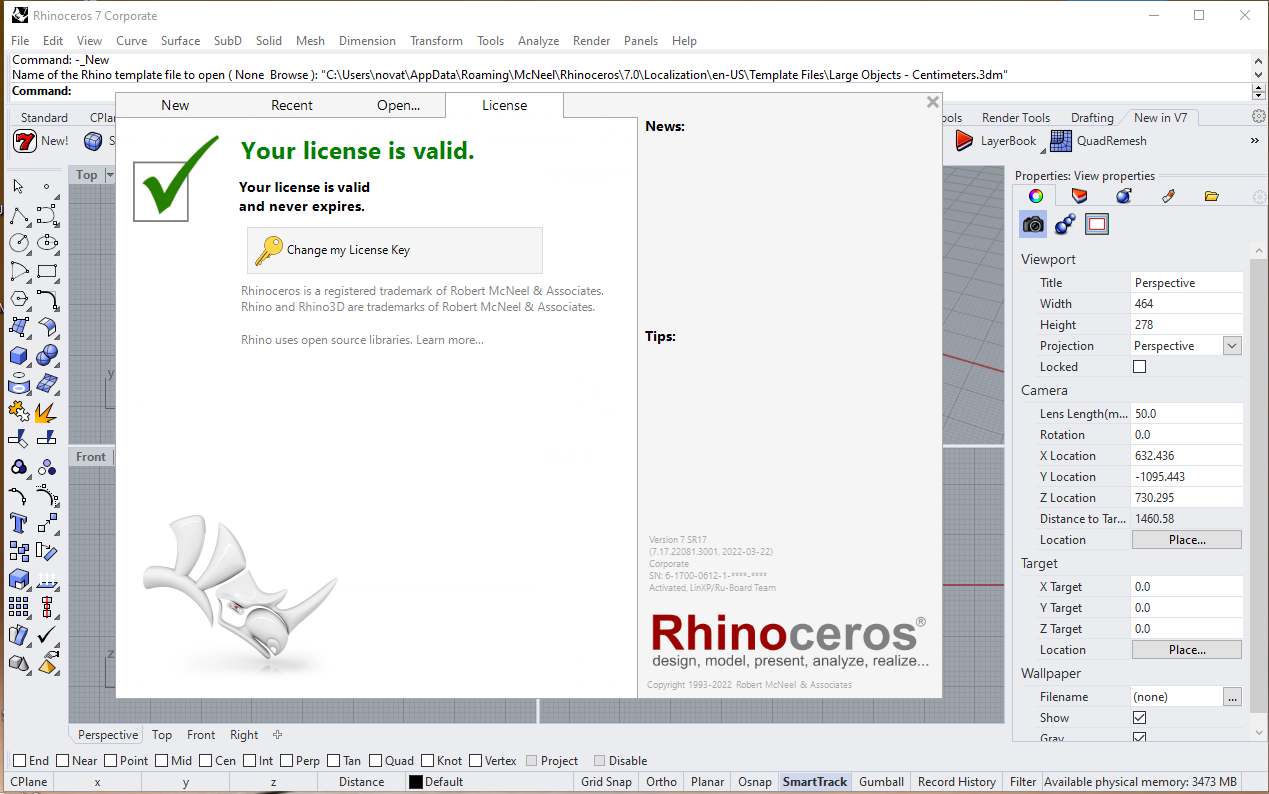The width and height of the screenshot is (1269, 794).
Task: Select the Boolean union spheres tool
Action: coord(47,355)
